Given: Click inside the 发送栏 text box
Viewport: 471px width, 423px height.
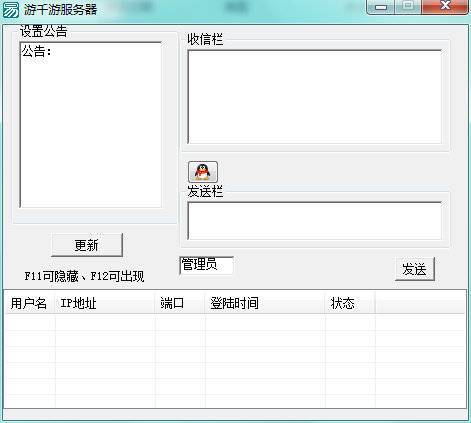Looking at the screenshot, I should click(315, 221).
